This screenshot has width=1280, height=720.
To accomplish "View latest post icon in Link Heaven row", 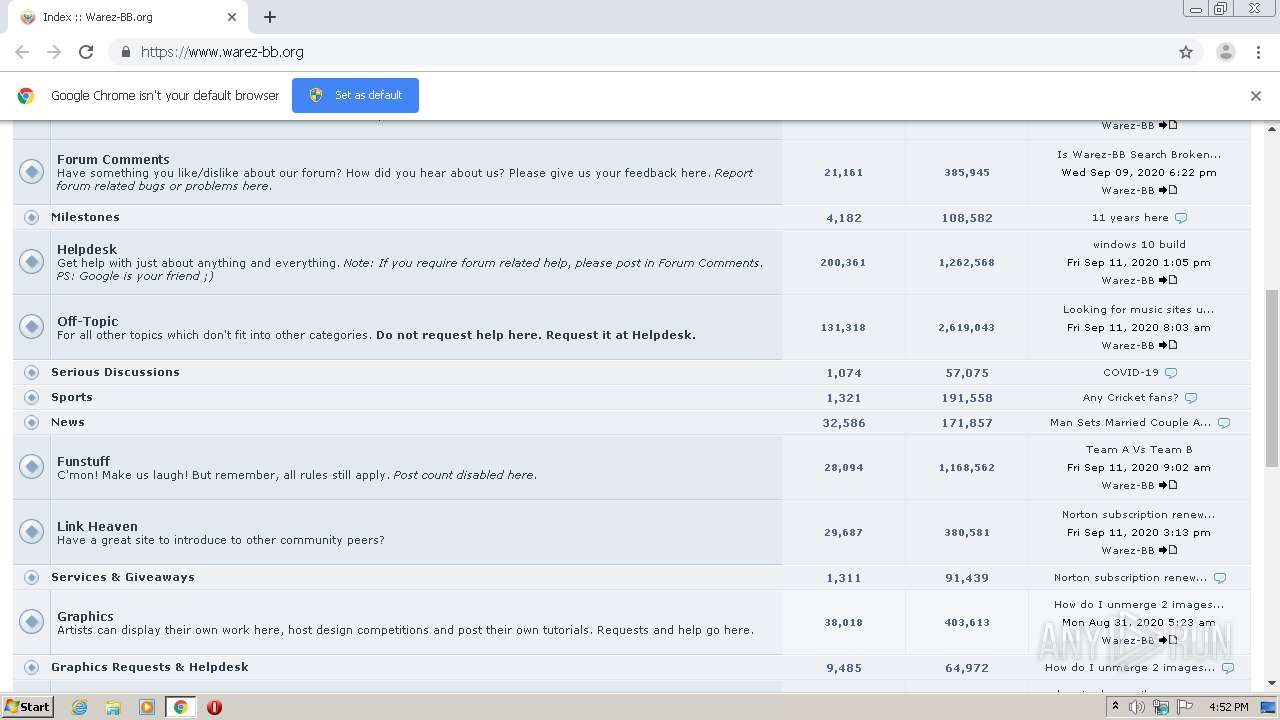I will click(1168, 550).
